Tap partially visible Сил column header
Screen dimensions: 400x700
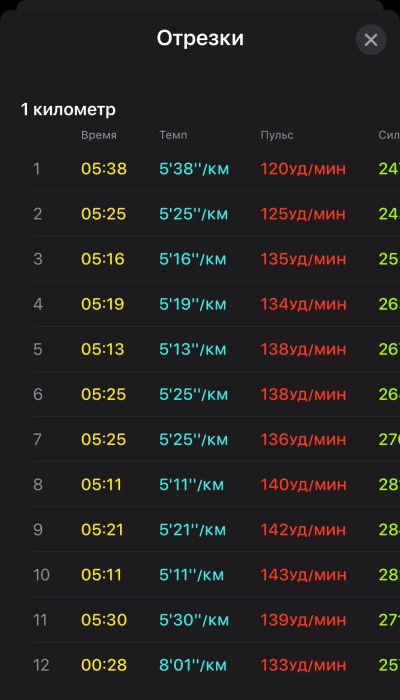(389, 135)
